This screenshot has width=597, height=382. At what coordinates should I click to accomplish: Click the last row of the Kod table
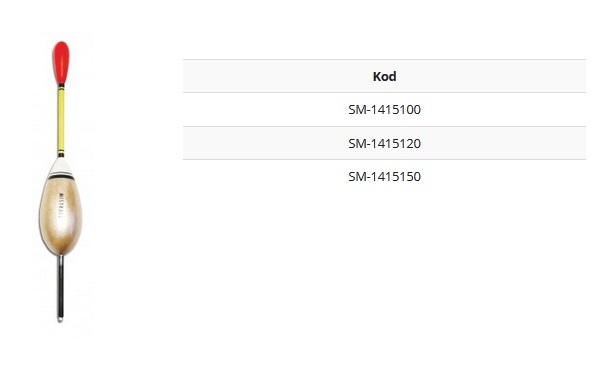[x=384, y=177]
